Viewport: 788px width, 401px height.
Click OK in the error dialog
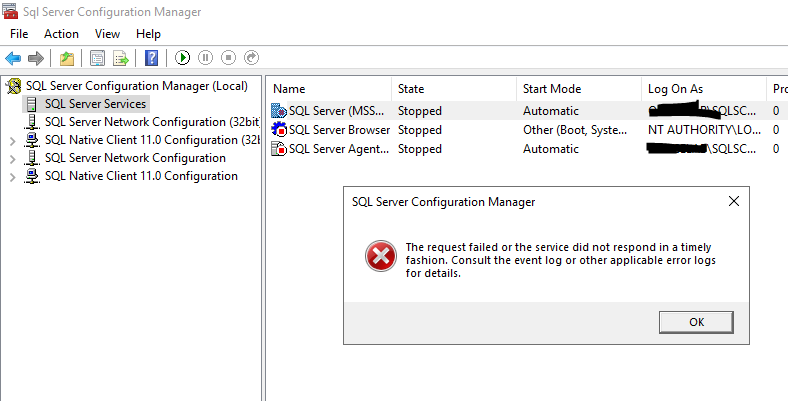[x=696, y=322]
